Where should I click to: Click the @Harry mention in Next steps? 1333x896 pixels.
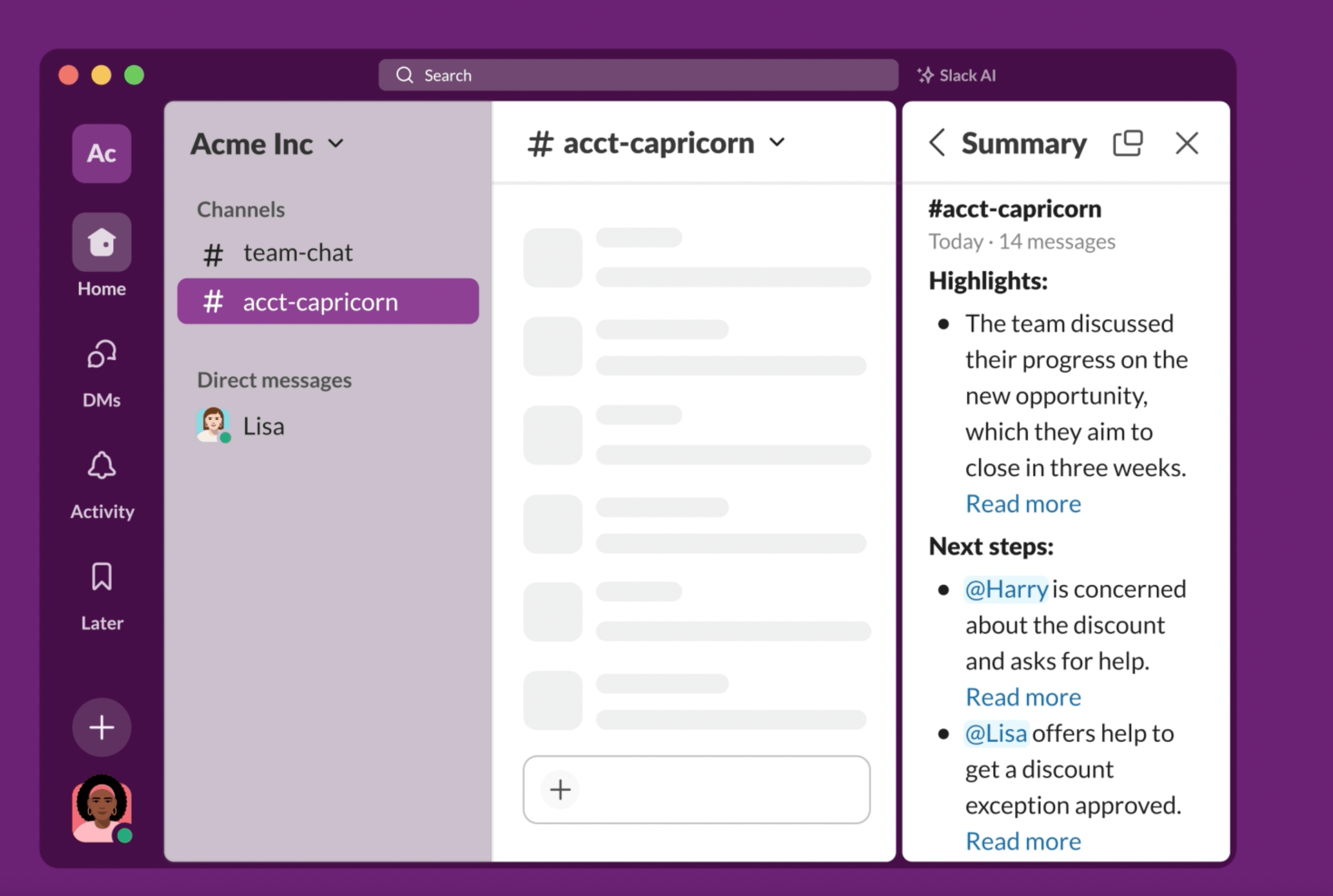point(1006,588)
